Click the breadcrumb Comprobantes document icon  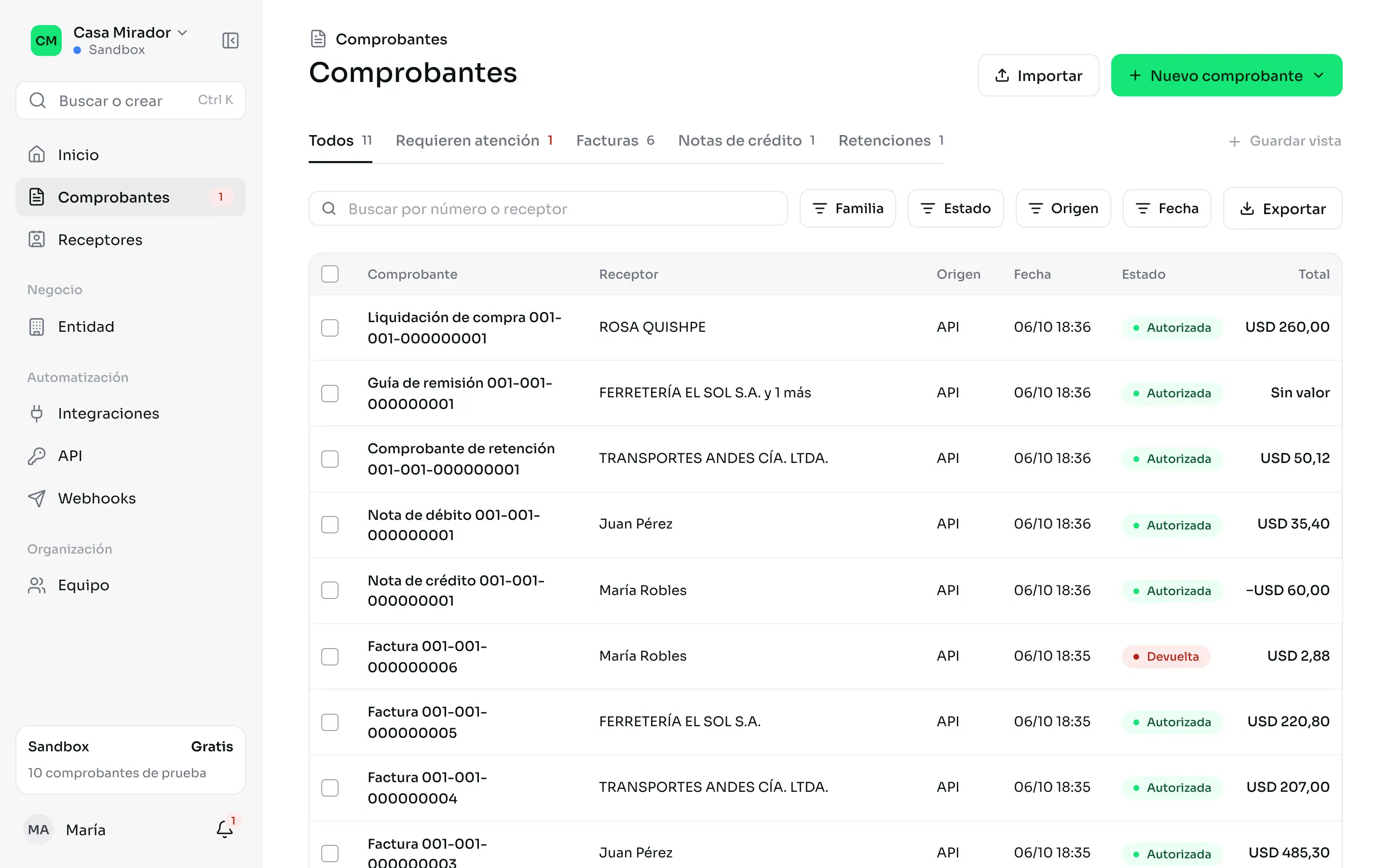click(x=318, y=39)
